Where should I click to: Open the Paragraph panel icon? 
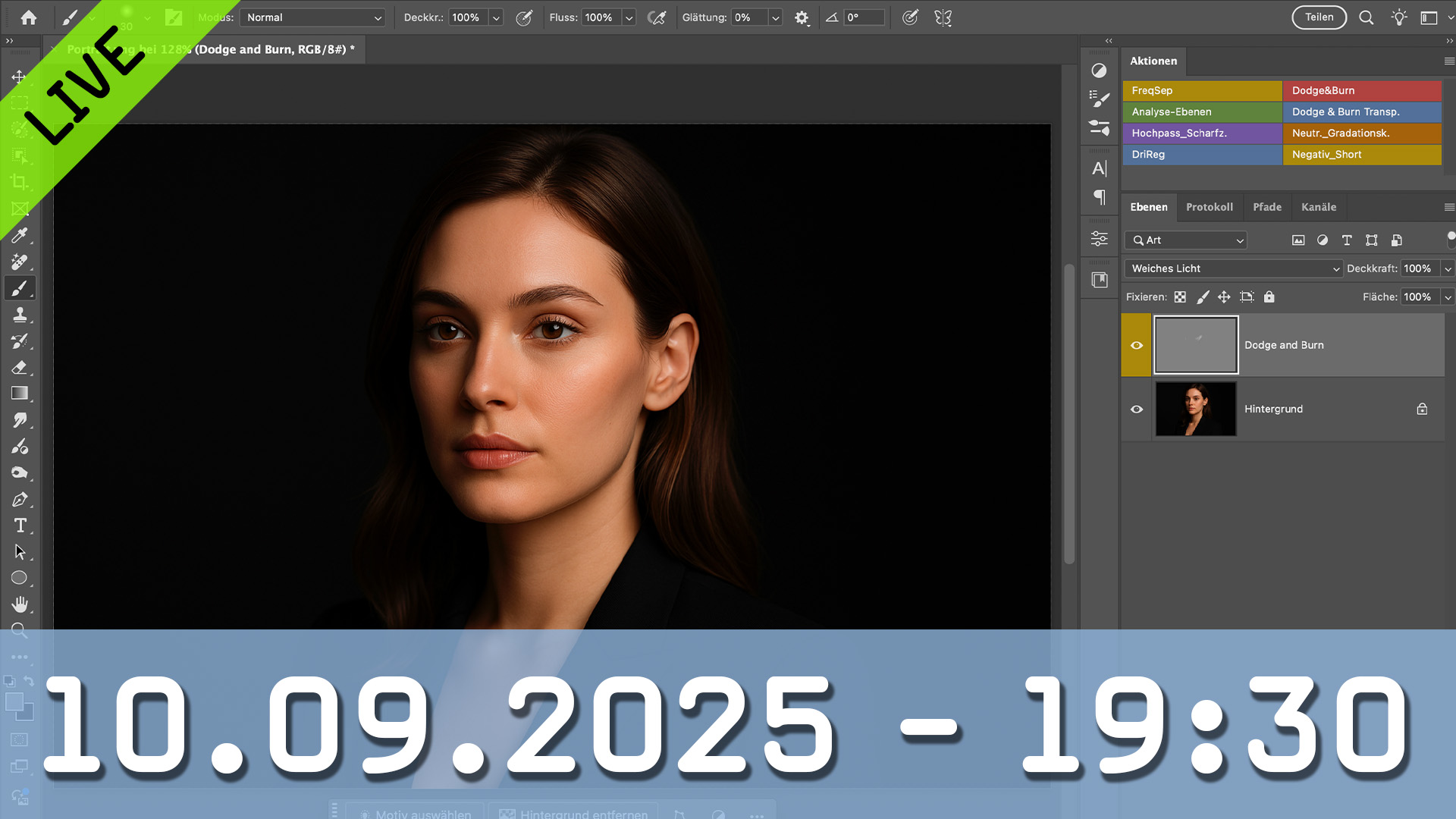(1099, 197)
